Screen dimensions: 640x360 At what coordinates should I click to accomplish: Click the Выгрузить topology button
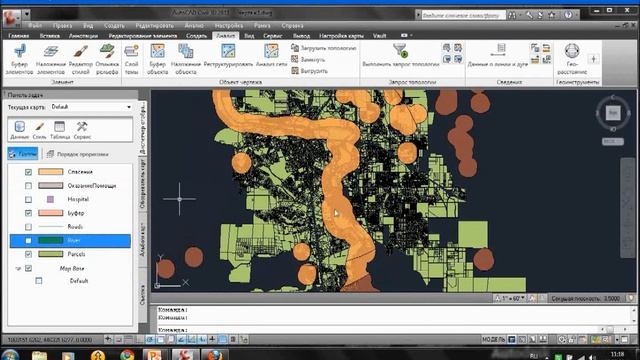tap(309, 71)
